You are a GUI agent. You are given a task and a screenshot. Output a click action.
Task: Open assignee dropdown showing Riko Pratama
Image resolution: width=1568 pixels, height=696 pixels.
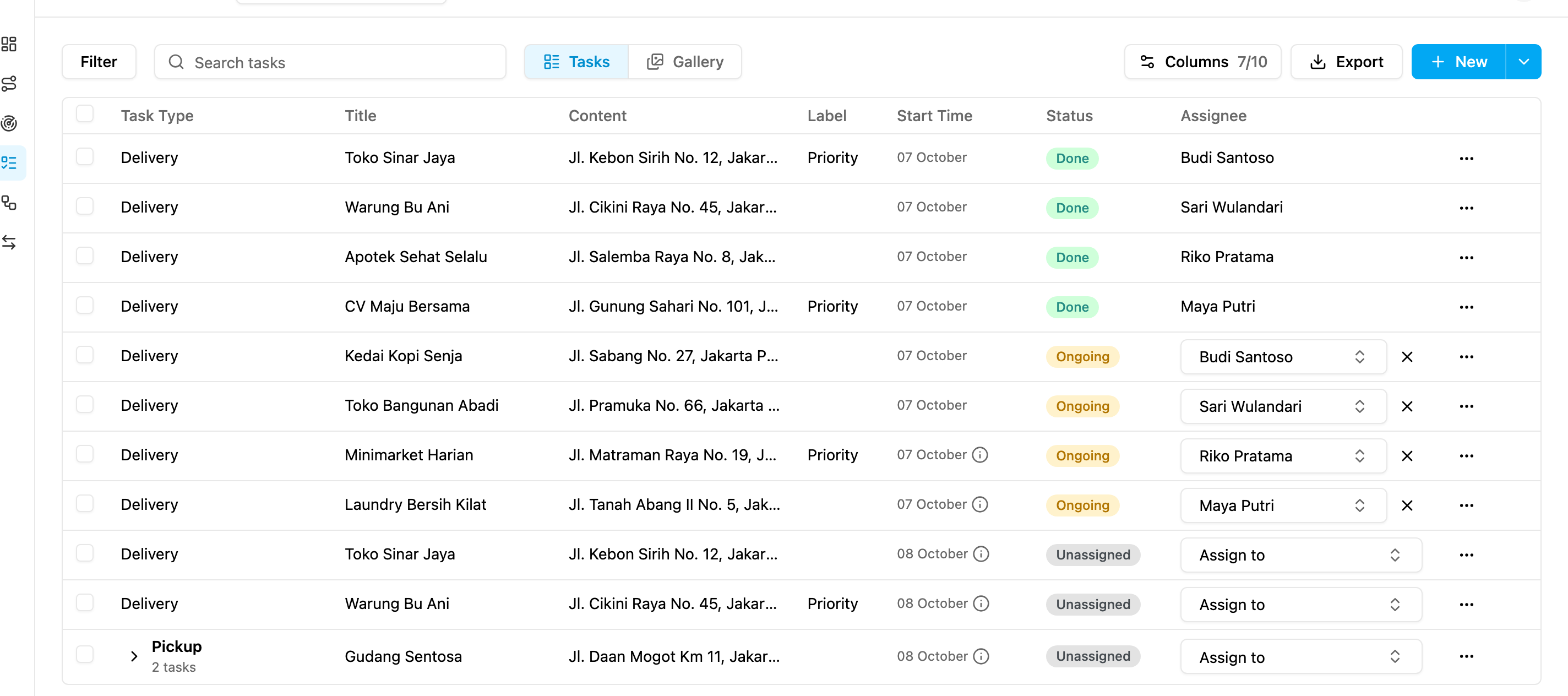(x=1283, y=455)
